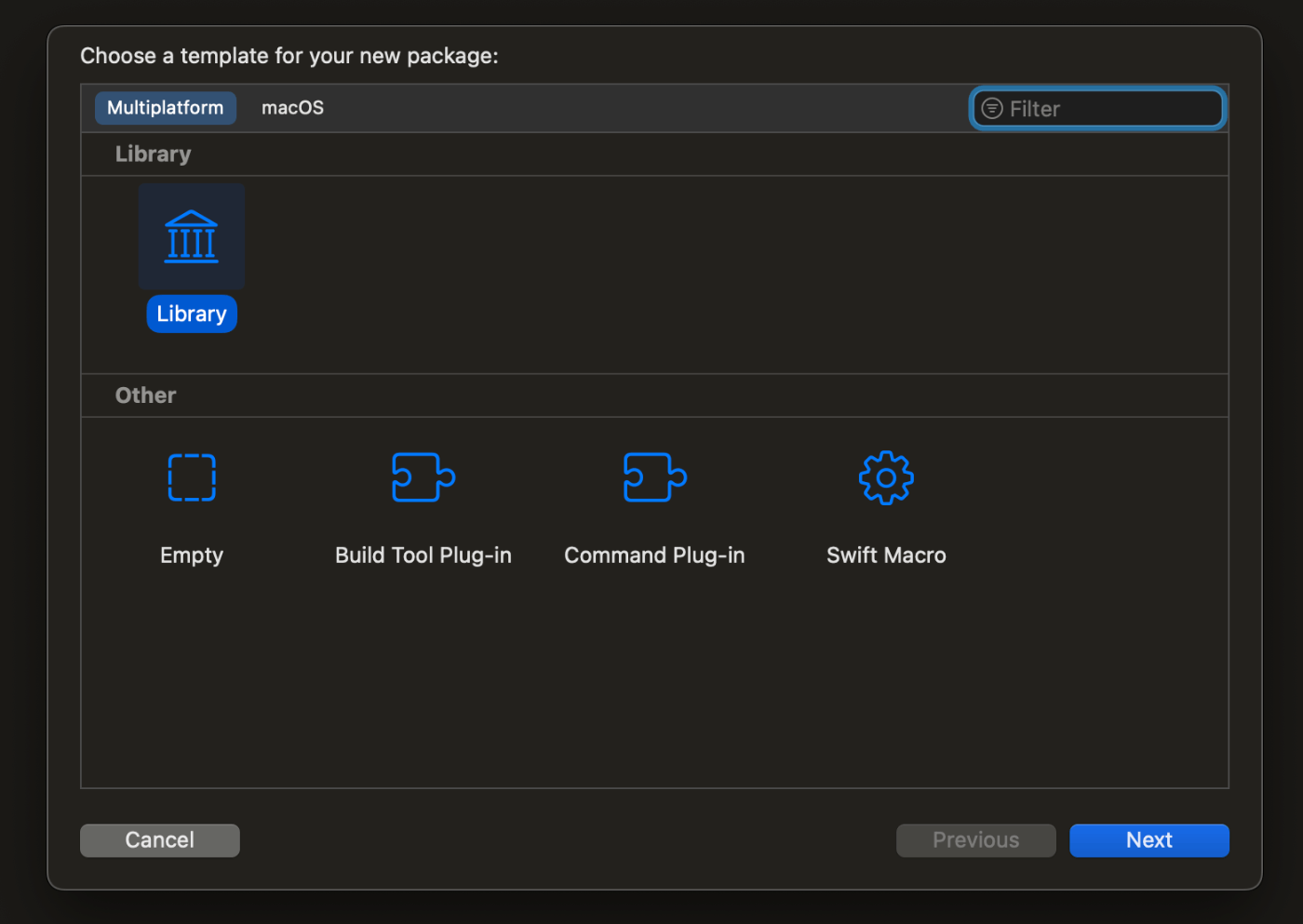Click the Other section header

(x=146, y=395)
